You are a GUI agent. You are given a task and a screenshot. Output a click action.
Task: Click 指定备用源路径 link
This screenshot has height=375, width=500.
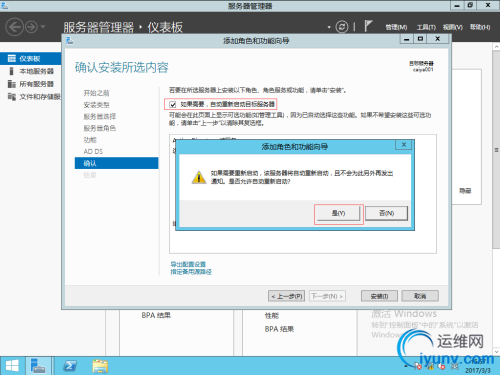pos(191,272)
